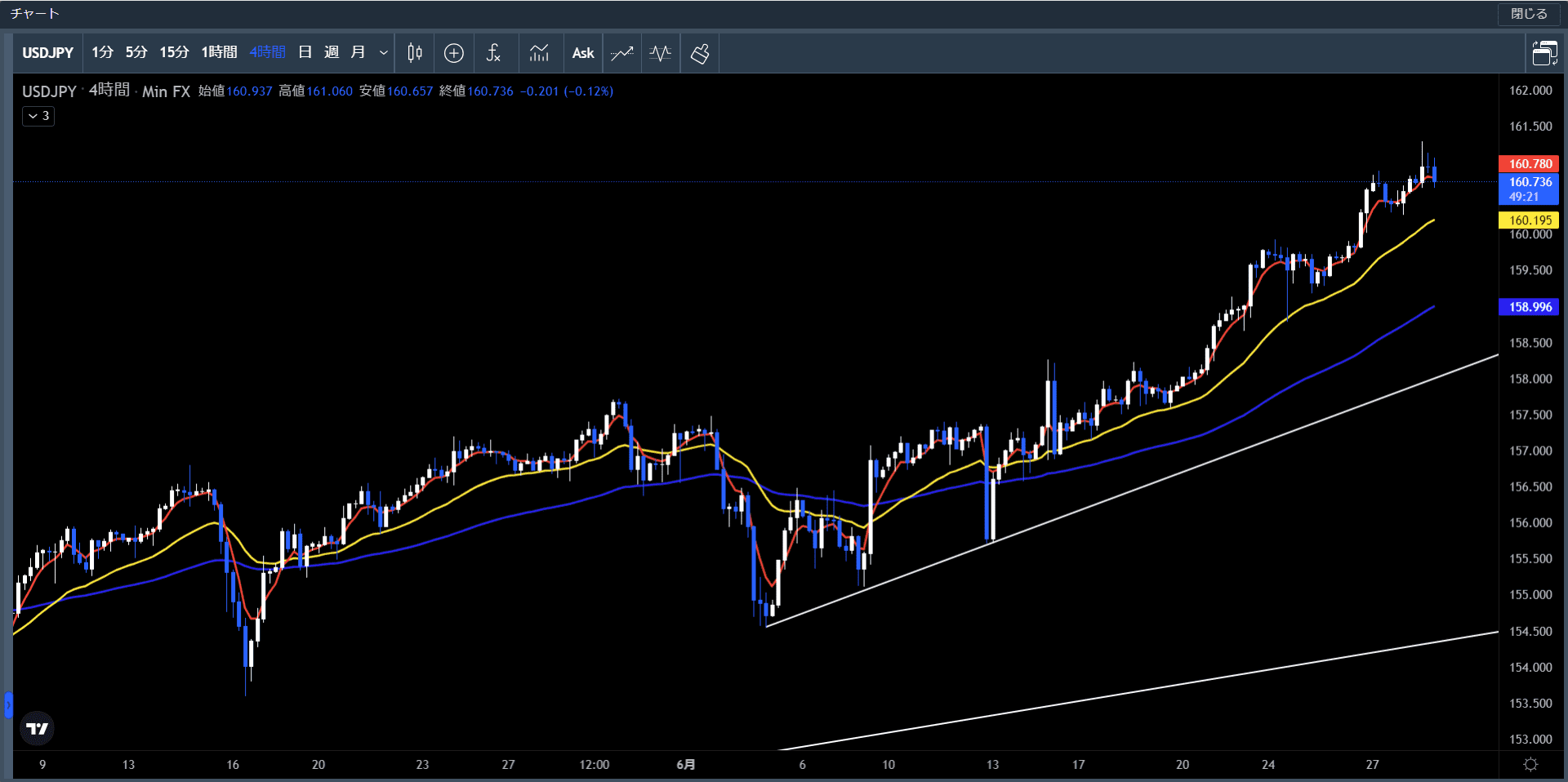Click the 12:00 time axis label

coord(595,765)
